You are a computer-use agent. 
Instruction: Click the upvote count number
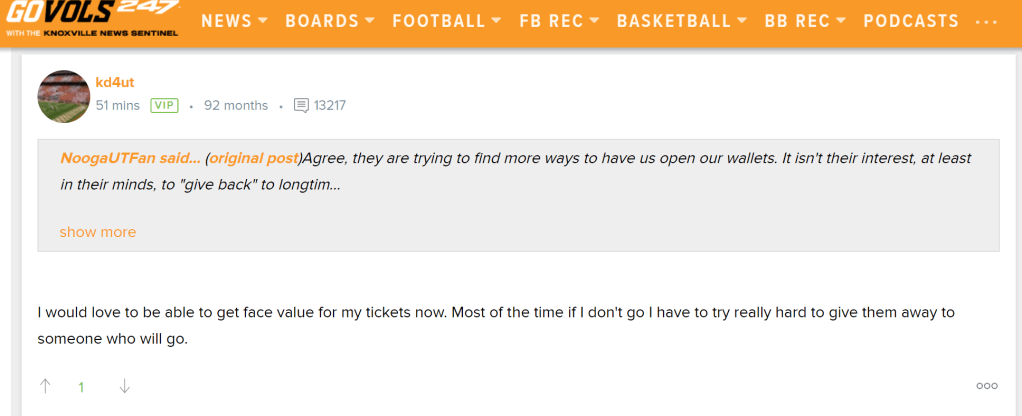pyautogui.click(x=82, y=387)
